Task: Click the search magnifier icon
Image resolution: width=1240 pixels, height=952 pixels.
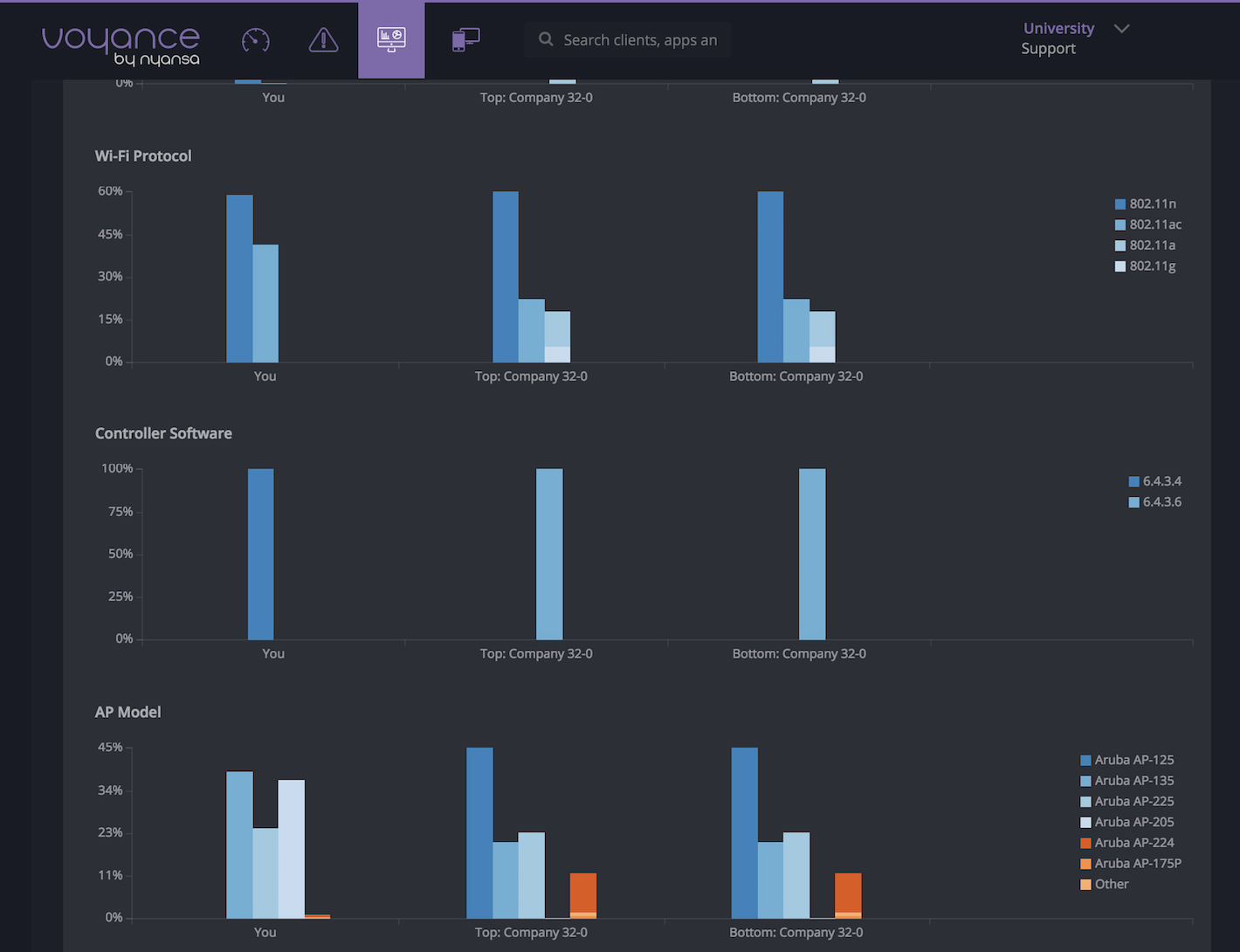Action: pos(546,40)
